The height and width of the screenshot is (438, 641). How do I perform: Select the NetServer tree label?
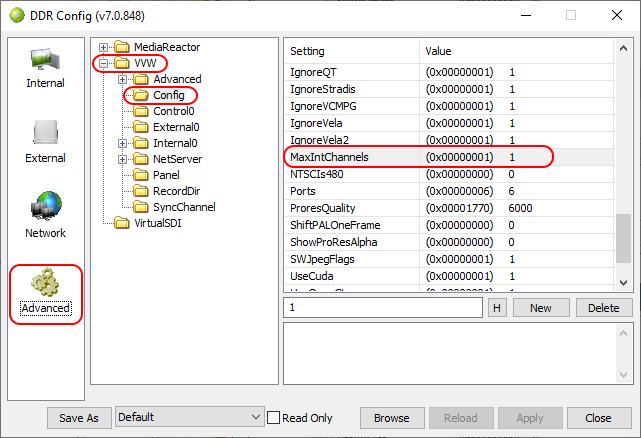[177, 159]
